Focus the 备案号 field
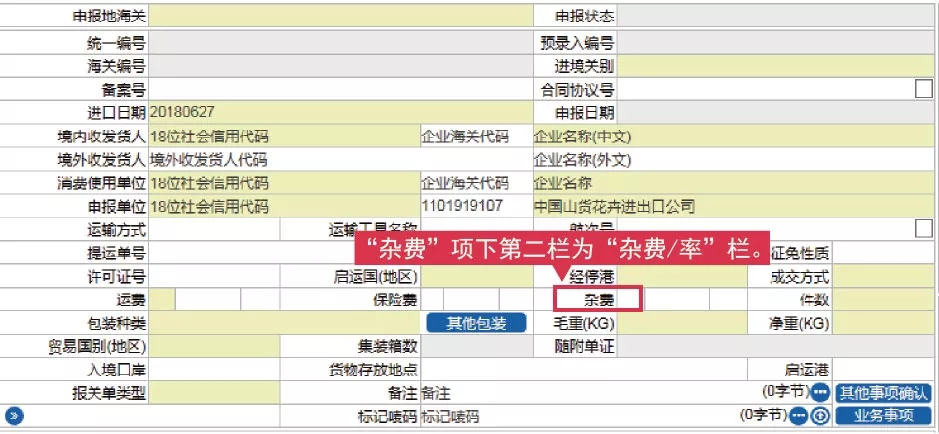This screenshot has width=939, height=434. 341,89
